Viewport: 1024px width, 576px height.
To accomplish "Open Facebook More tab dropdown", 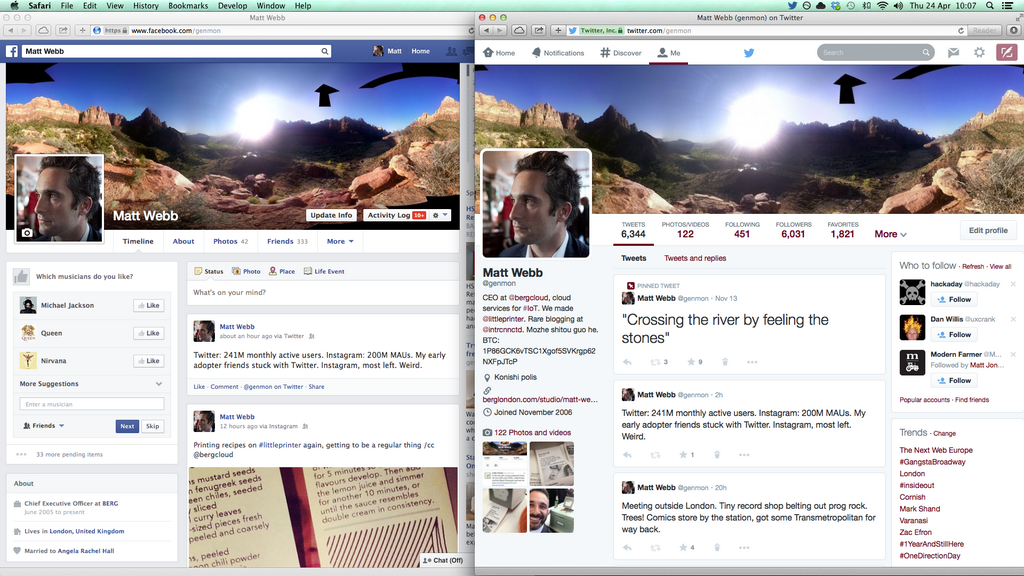I will click(340, 242).
